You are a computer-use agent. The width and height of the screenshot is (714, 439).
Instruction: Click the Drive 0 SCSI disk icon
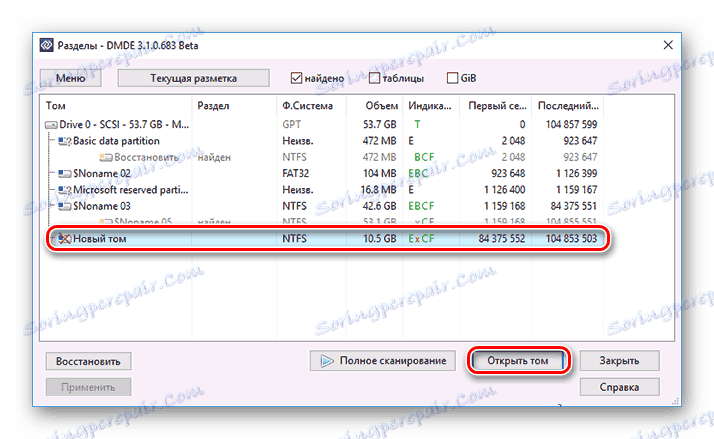coord(51,125)
